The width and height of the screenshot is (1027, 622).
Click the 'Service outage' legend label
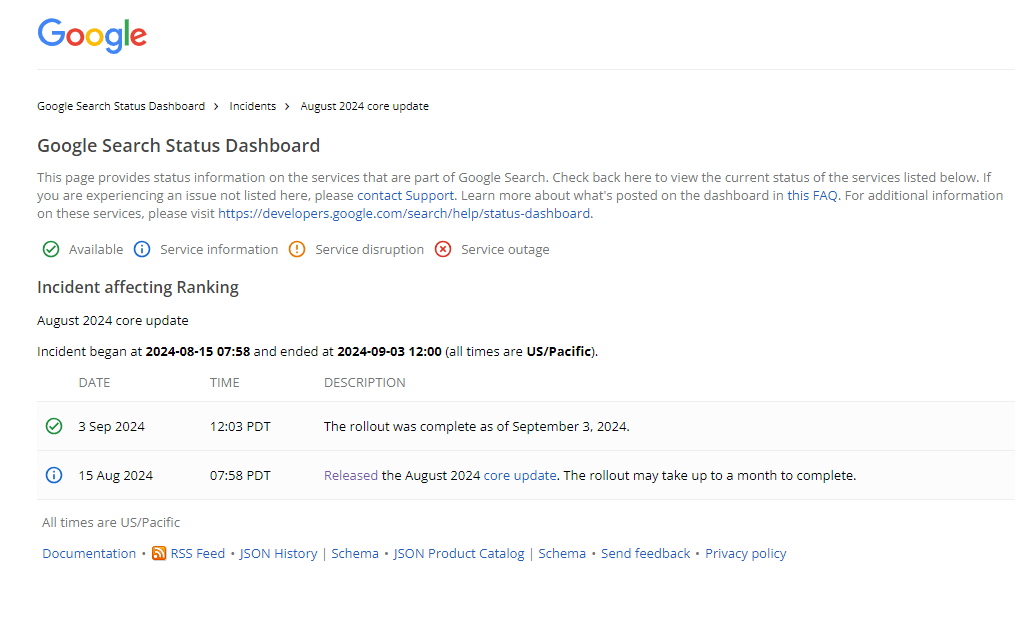506,249
